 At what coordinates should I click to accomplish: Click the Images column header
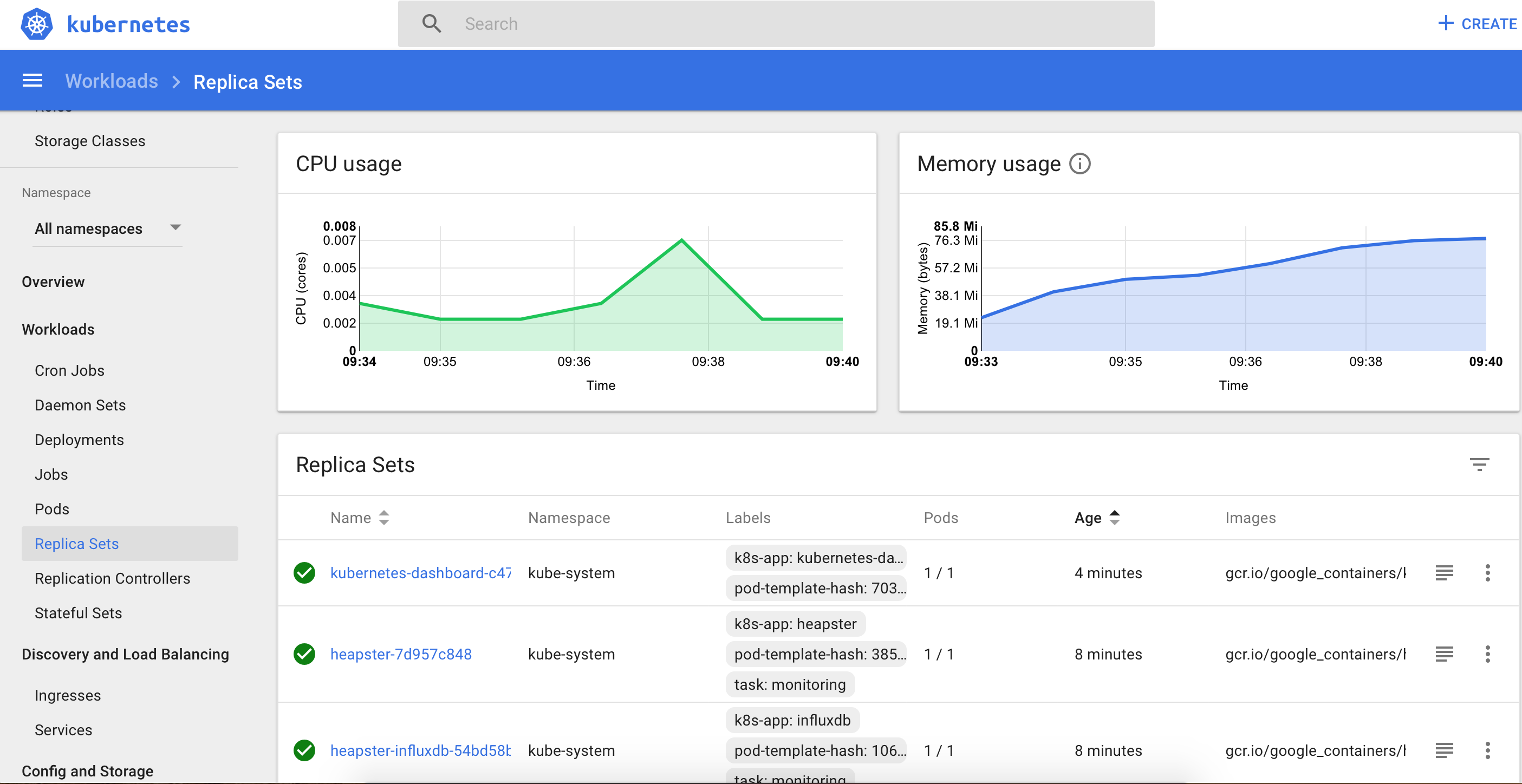(1250, 518)
